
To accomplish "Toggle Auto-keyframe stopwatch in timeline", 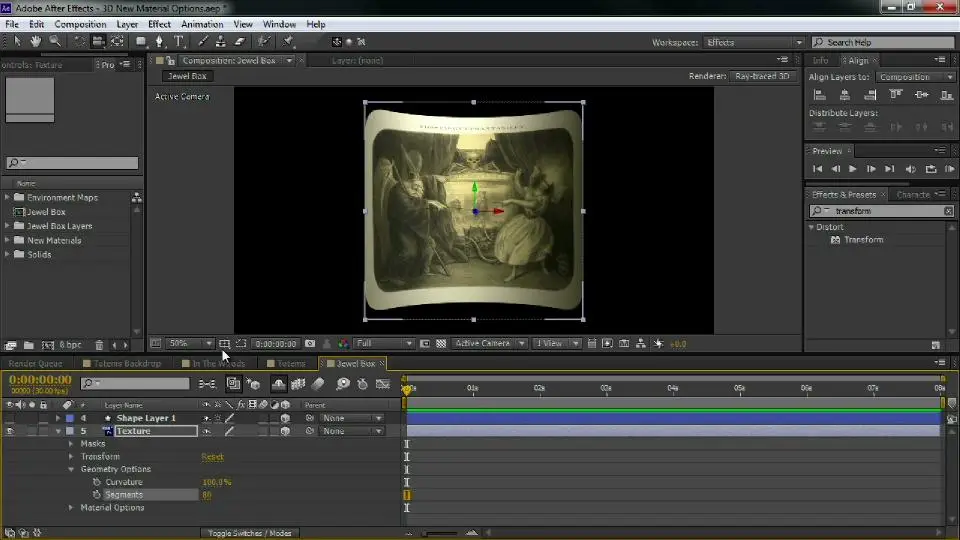I will pos(362,384).
